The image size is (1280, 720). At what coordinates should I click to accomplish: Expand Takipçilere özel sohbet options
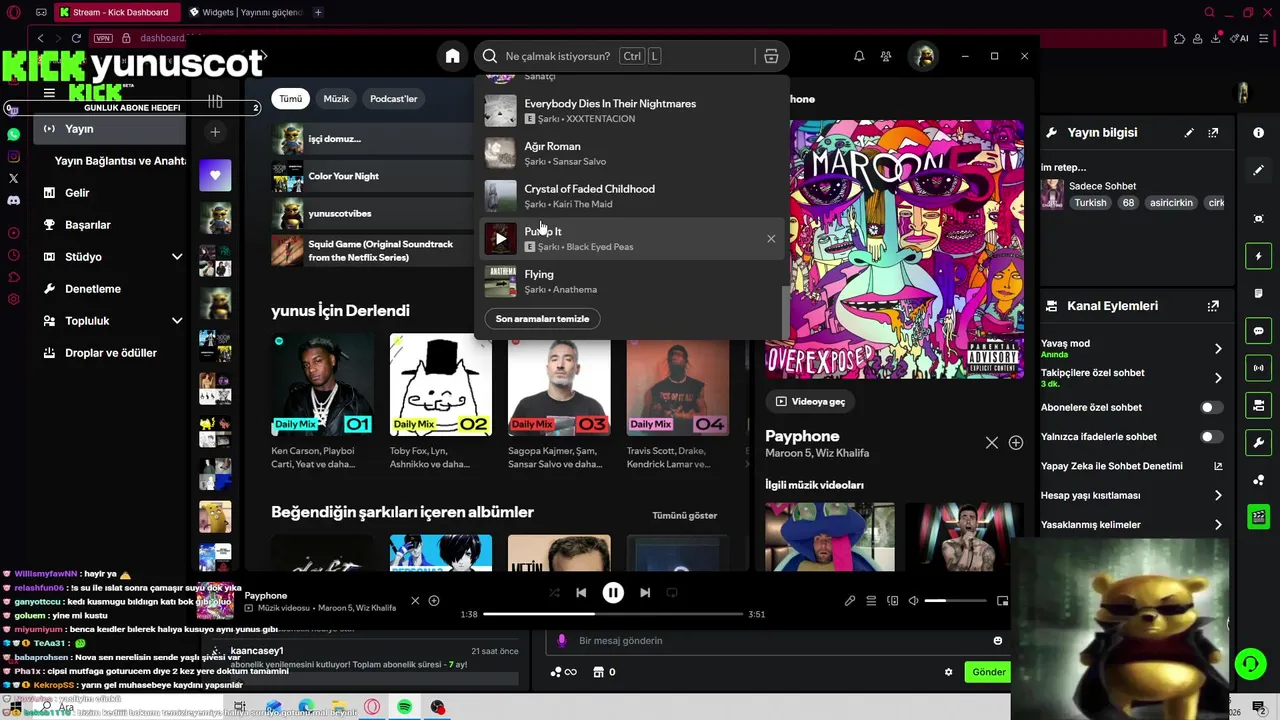click(1218, 378)
